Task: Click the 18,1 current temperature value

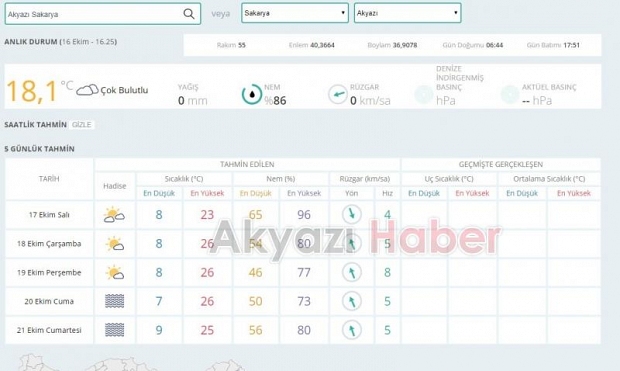Action: tap(32, 91)
